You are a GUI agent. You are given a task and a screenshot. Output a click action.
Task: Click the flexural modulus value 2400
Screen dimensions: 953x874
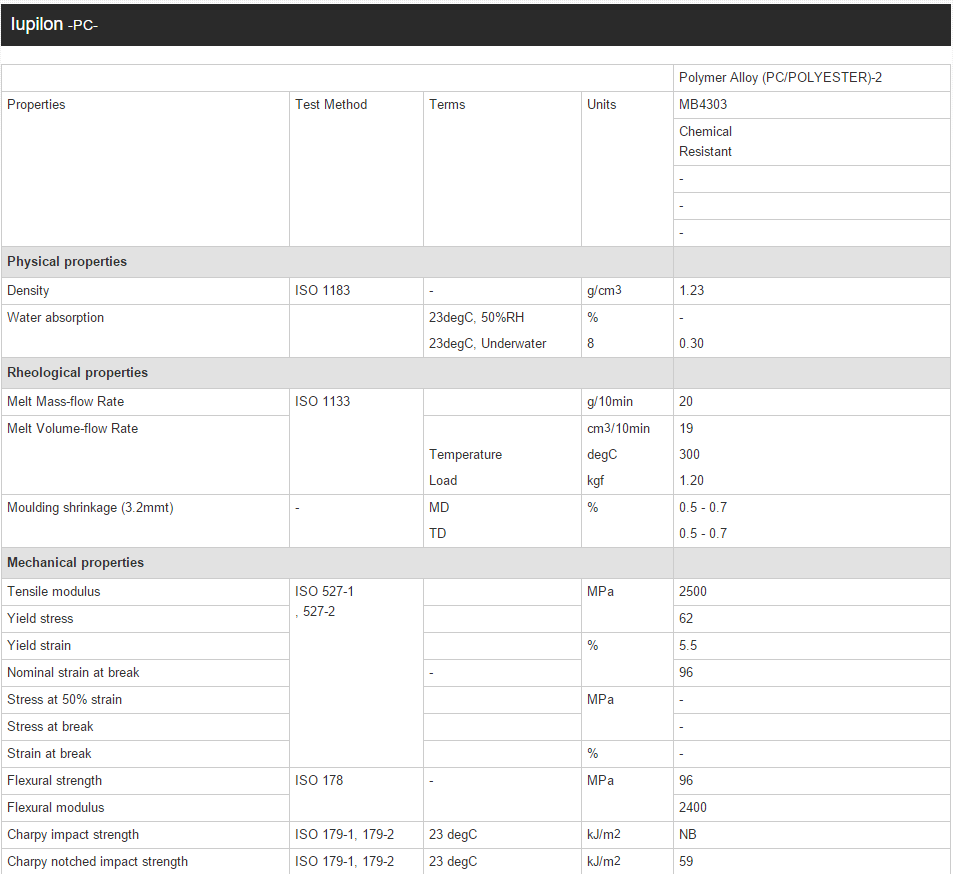tap(693, 808)
